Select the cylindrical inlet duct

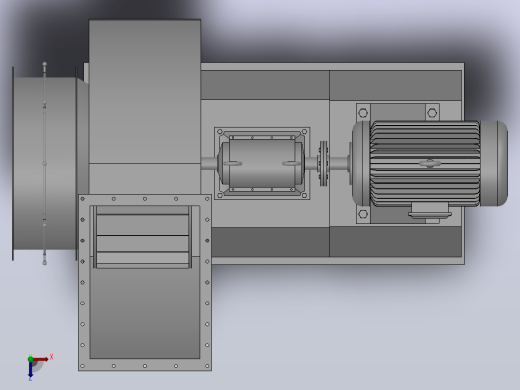(x=45, y=163)
